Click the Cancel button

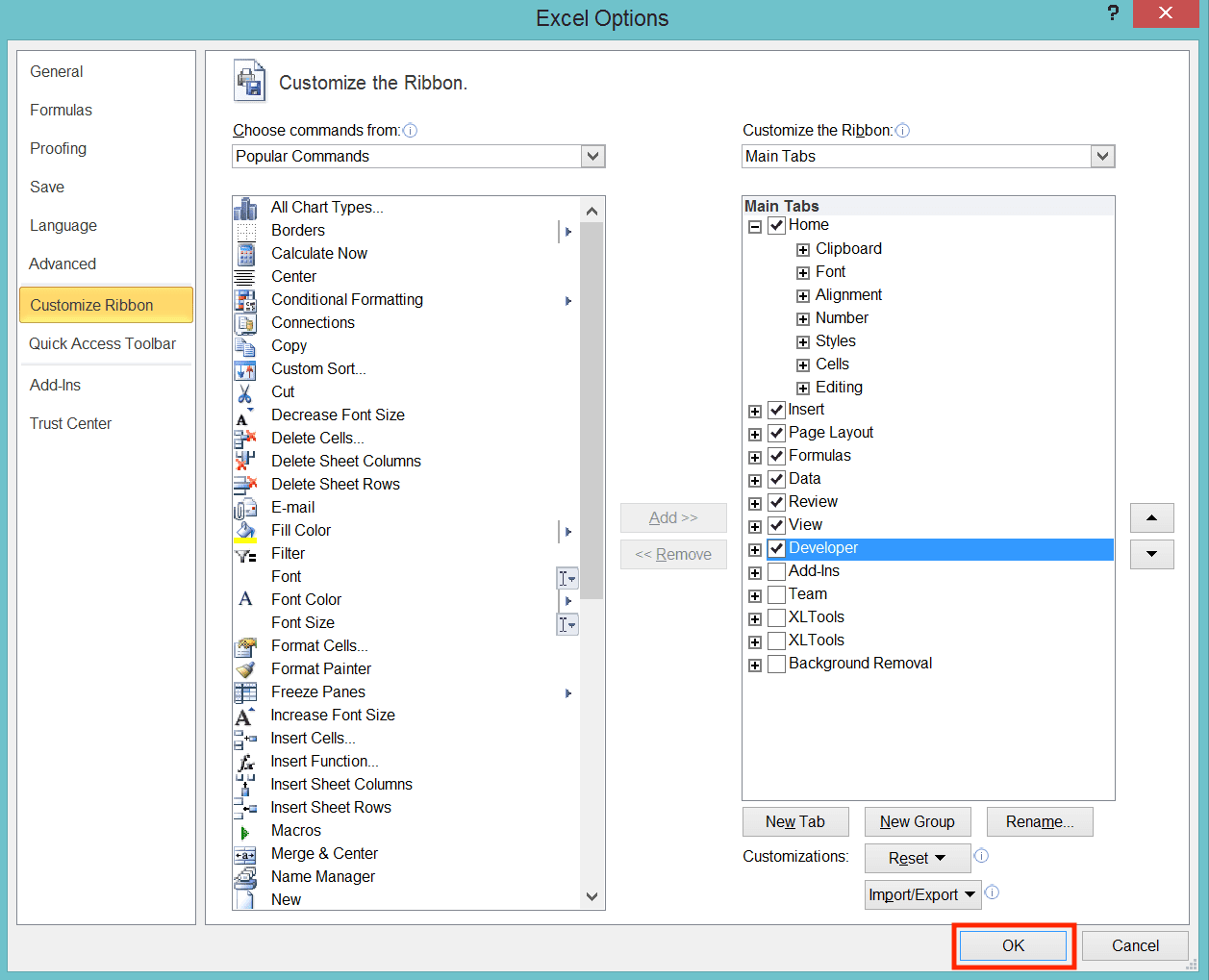[1135, 945]
